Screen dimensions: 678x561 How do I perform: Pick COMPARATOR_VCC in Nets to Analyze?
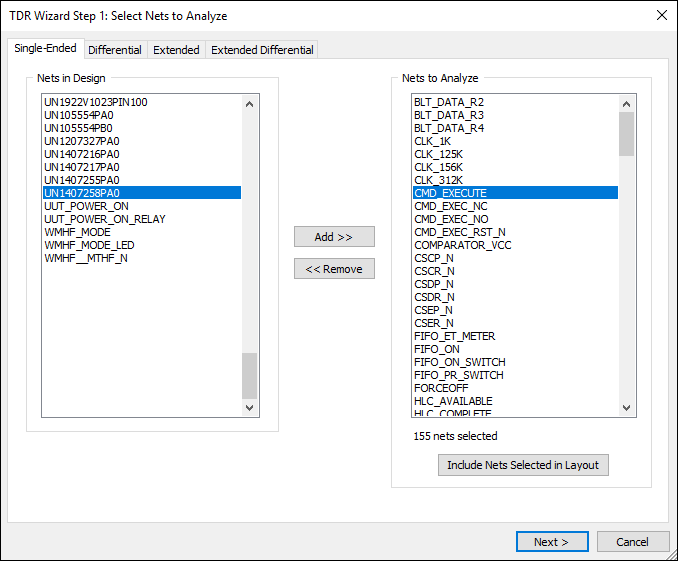(x=462, y=245)
